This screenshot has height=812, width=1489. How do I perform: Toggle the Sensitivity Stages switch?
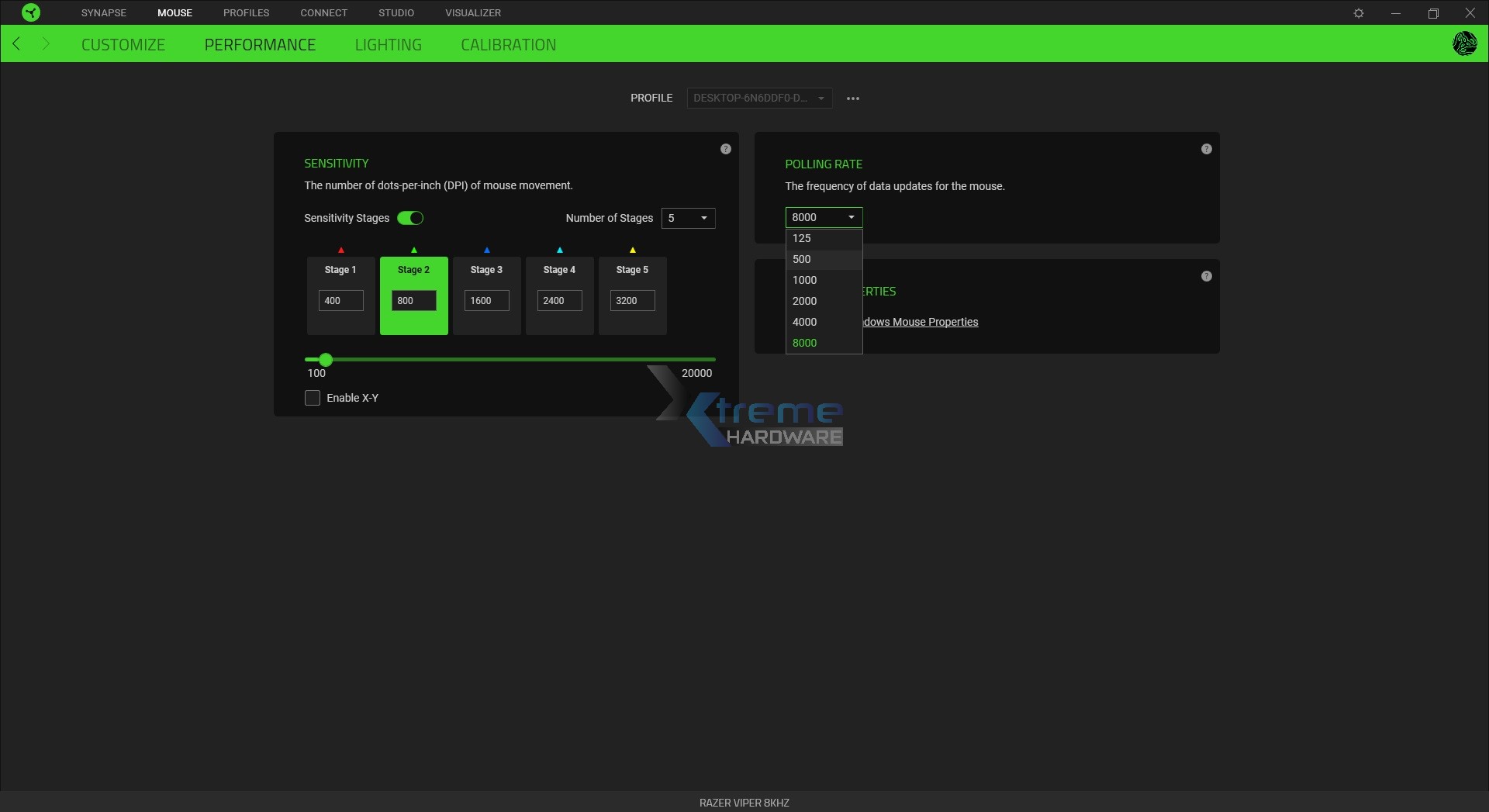pyautogui.click(x=410, y=218)
